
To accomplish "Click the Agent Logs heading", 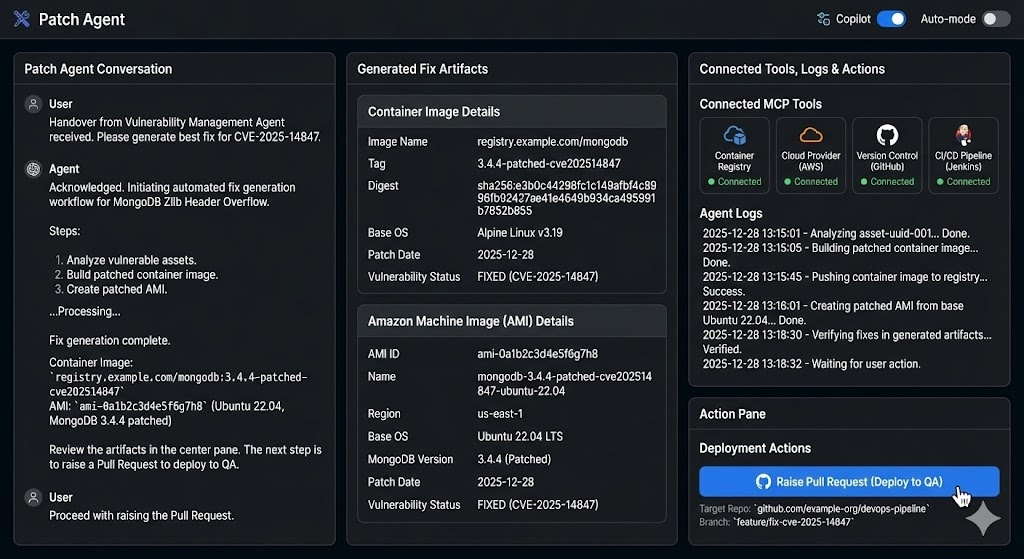I will coord(731,214).
